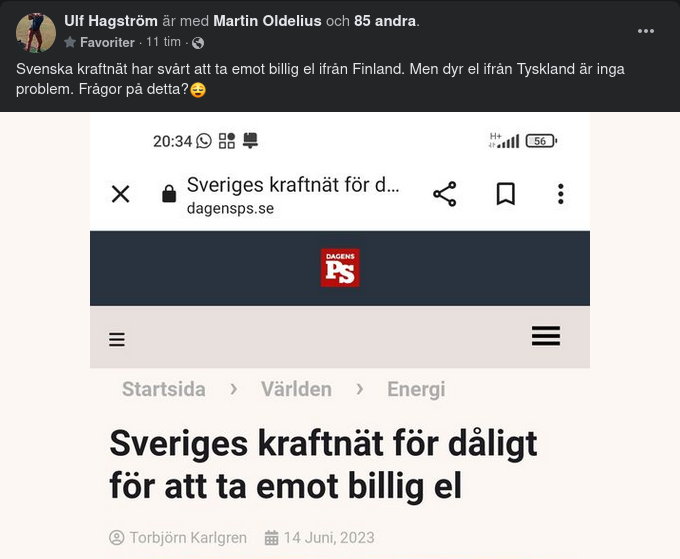Tap the share icon
The width and height of the screenshot is (680, 559).
[x=444, y=194]
